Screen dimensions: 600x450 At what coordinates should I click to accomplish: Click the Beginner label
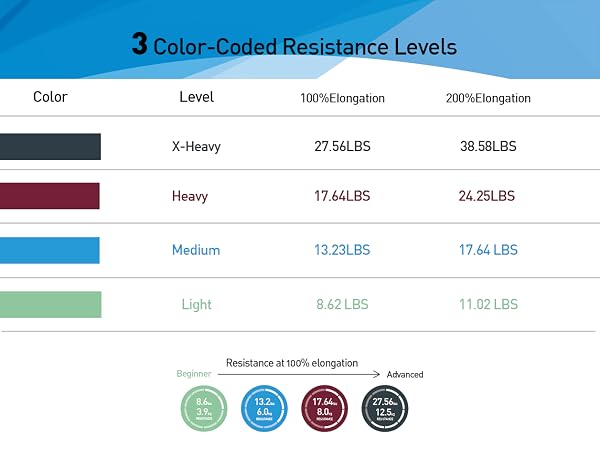(x=194, y=374)
